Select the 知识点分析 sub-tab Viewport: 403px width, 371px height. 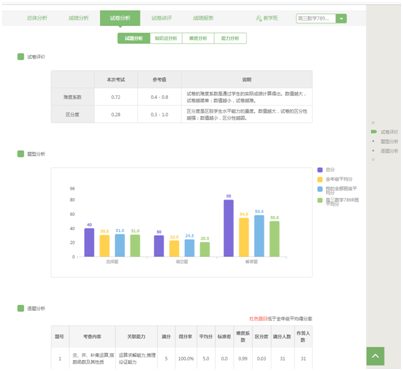(x=166, y=38)
